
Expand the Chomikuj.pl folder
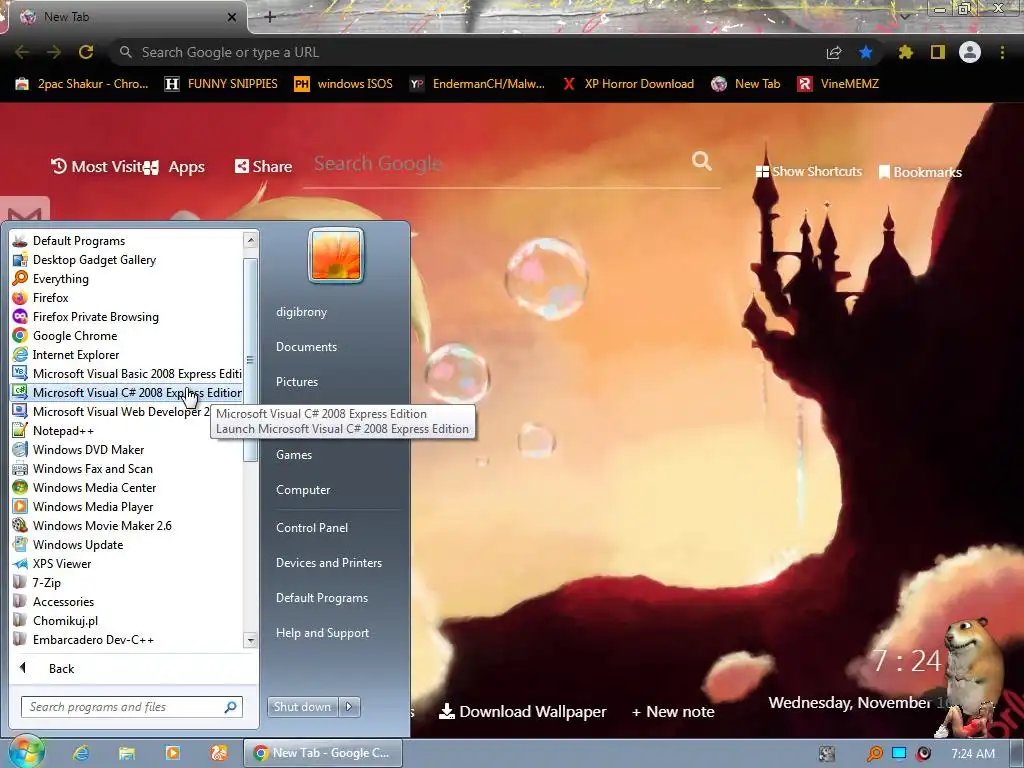click(127, 620)
